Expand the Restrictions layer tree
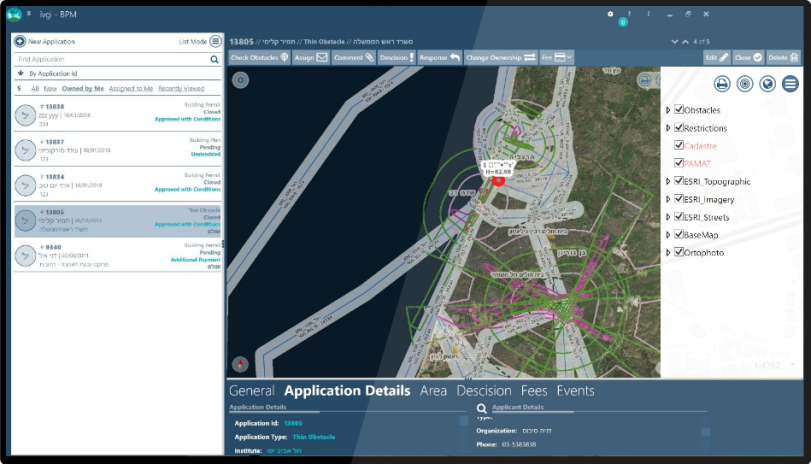811x464 pixels. pyautogui.click(x=668, y=128)
